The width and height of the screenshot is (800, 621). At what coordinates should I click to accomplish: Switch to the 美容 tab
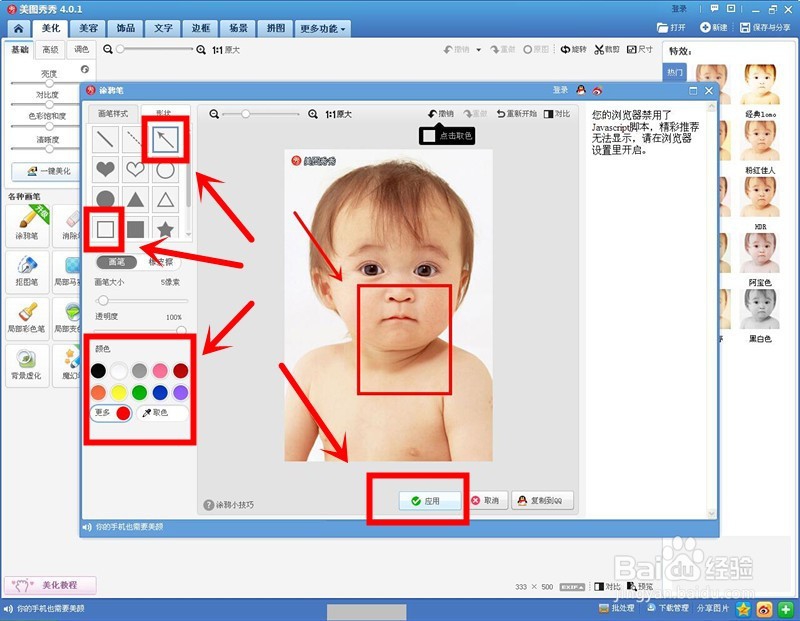(x=88, y=28)
